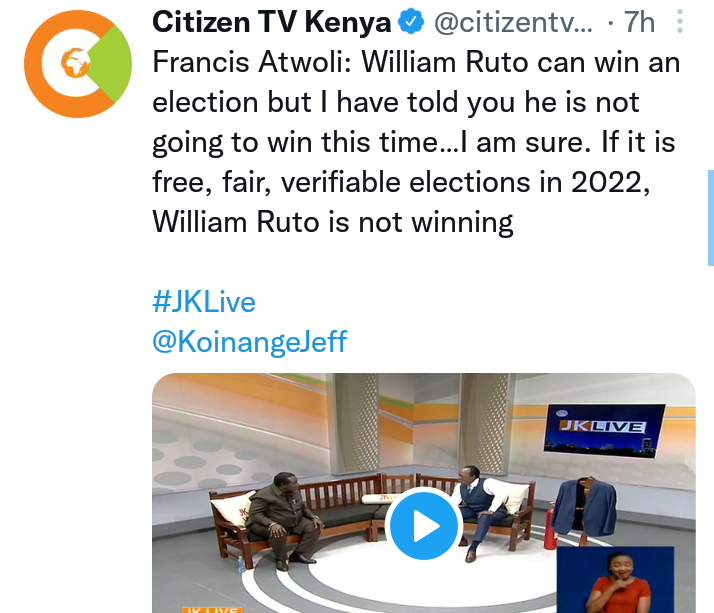The width and height of the screenshot is (714, 613).
Task: Click the globe in the Citizen logo
Action: click(75, 63)
